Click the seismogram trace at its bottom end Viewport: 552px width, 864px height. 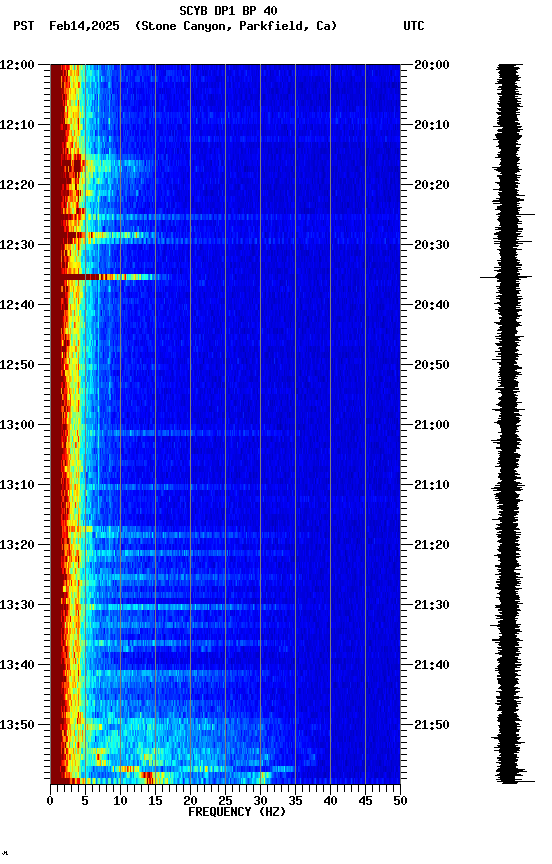tap(515, 781)
